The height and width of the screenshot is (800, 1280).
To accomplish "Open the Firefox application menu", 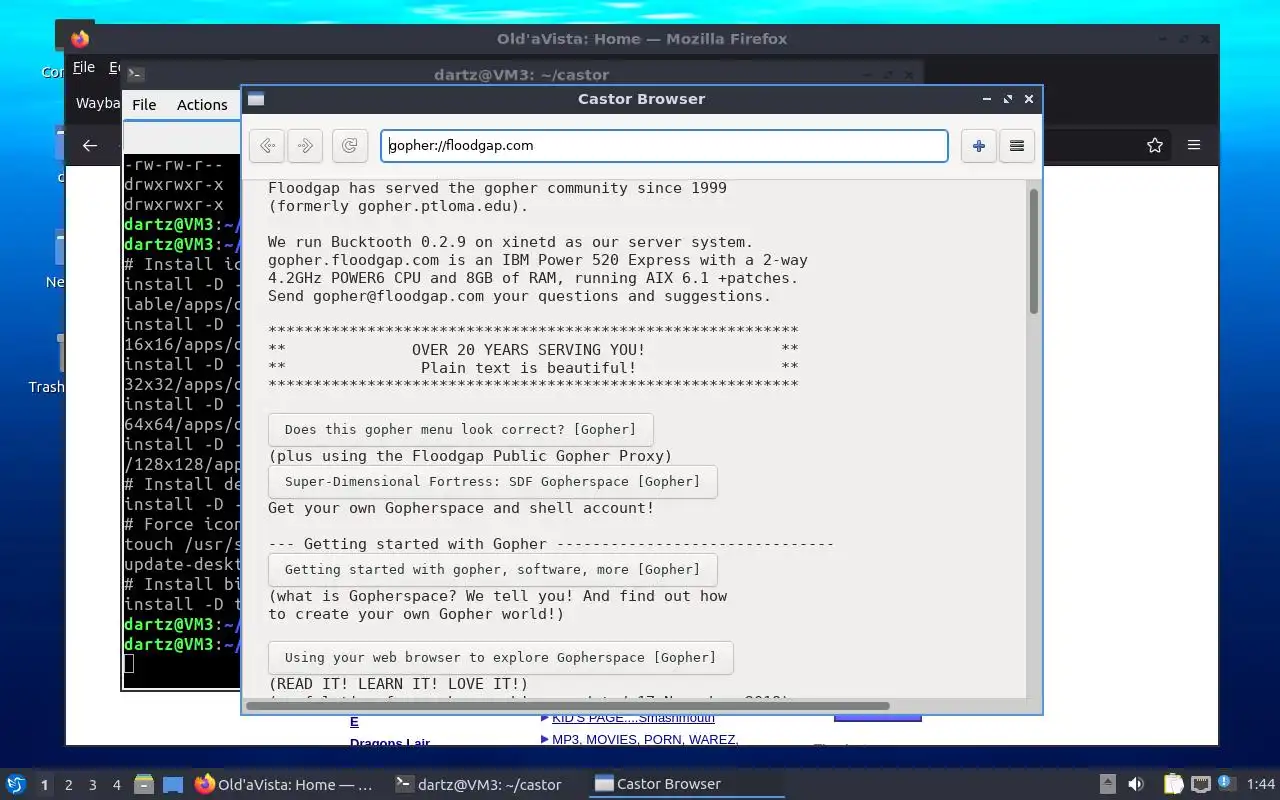I will coord(1194,145).
